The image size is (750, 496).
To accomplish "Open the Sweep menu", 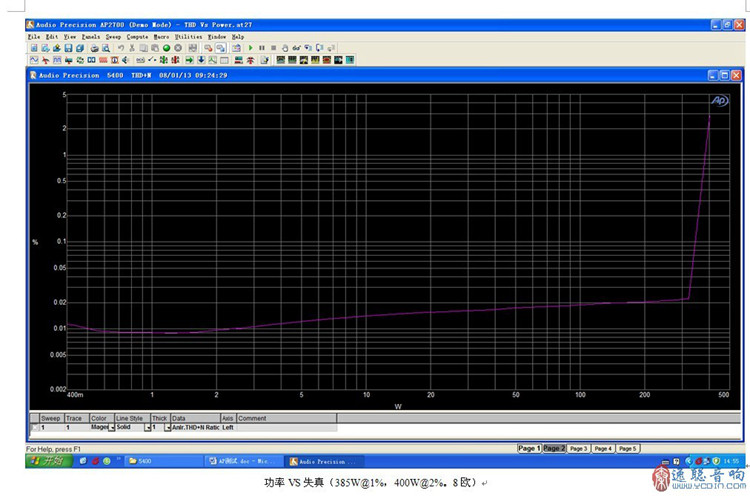I will pos(112,36).
